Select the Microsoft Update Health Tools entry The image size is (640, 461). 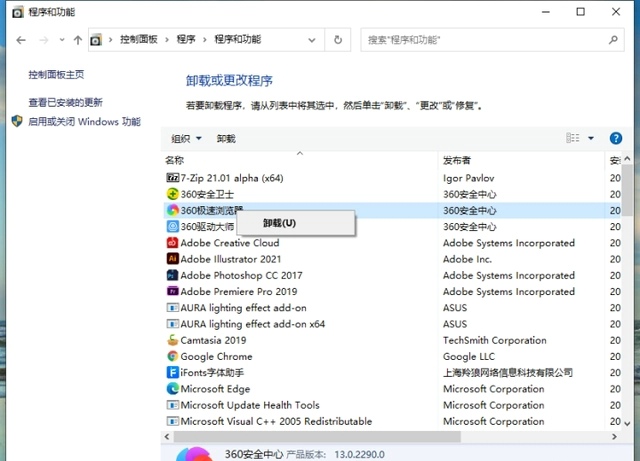[x=392, y=405]
